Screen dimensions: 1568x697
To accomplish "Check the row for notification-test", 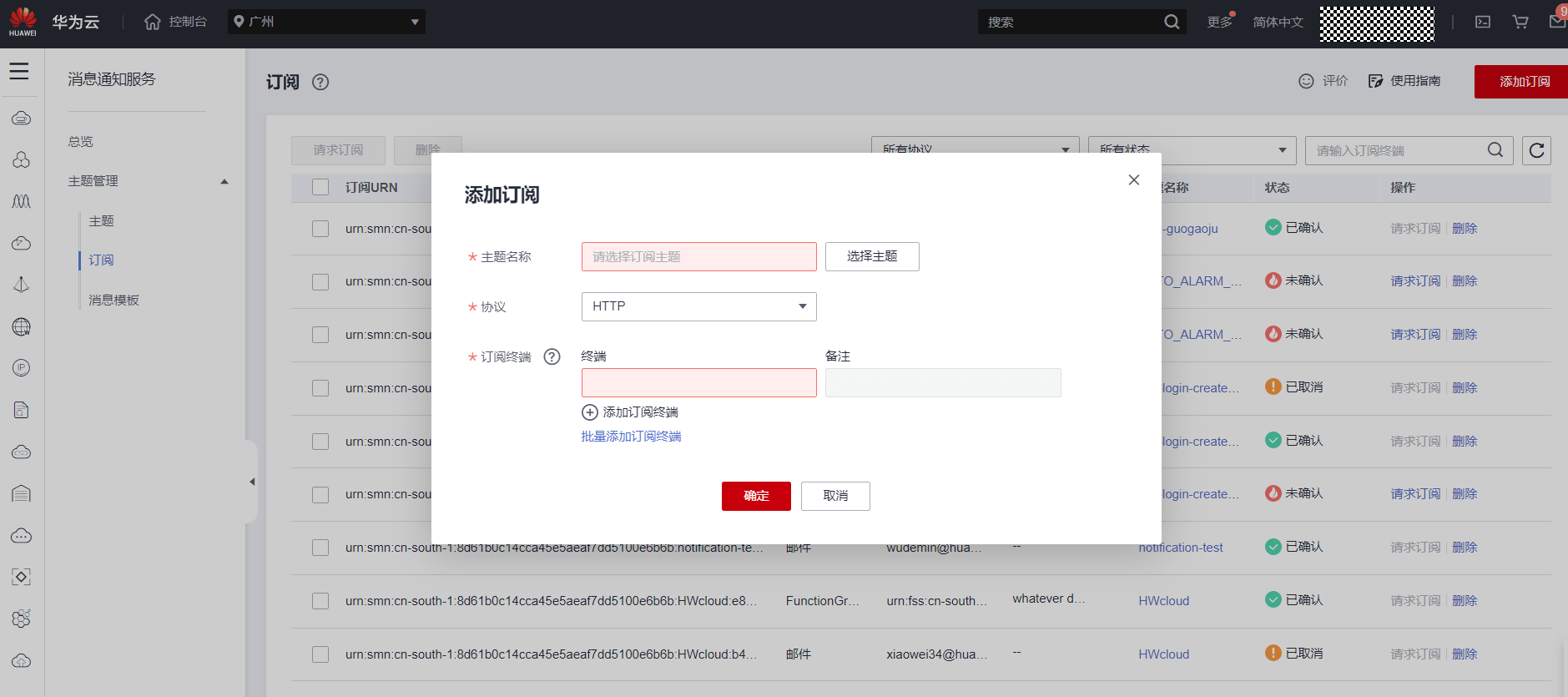I will [320, 548].
